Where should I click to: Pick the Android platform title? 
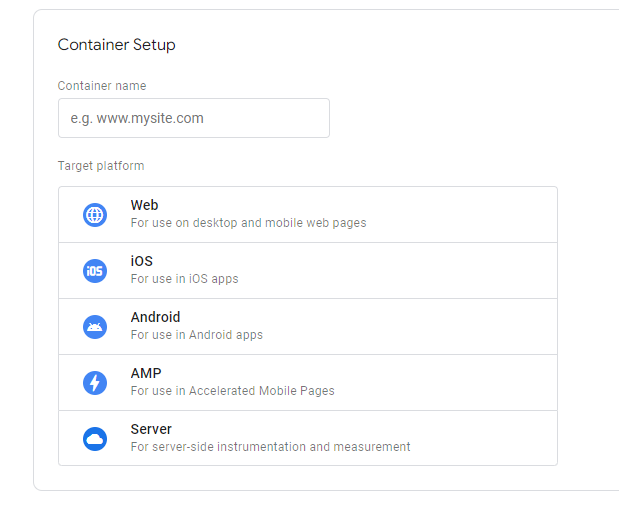pyautogui.click(x=156, y=317)
